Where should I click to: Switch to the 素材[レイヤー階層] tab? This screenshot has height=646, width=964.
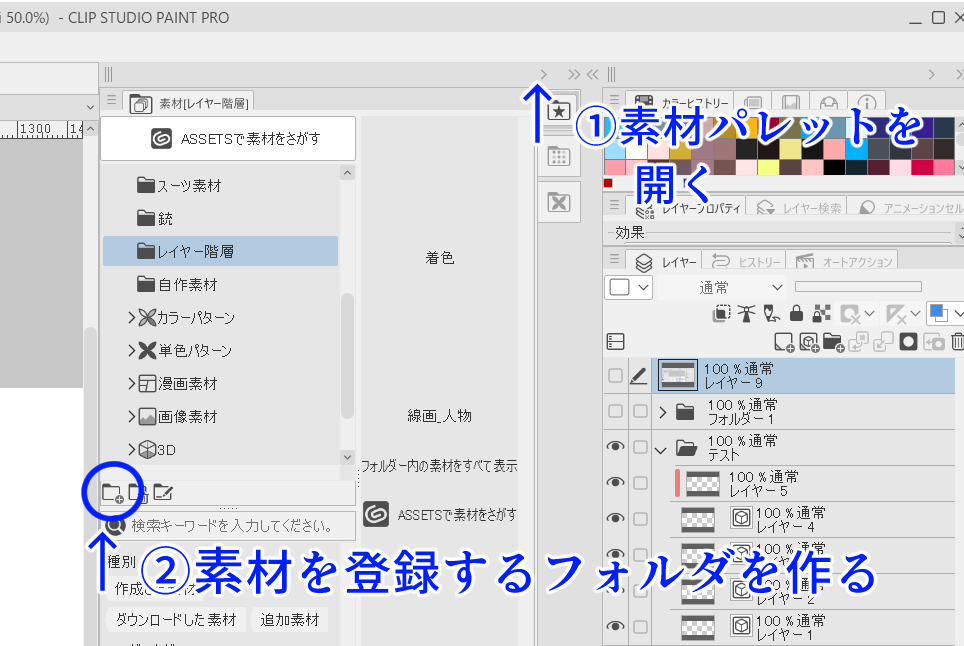click(189, 103)
